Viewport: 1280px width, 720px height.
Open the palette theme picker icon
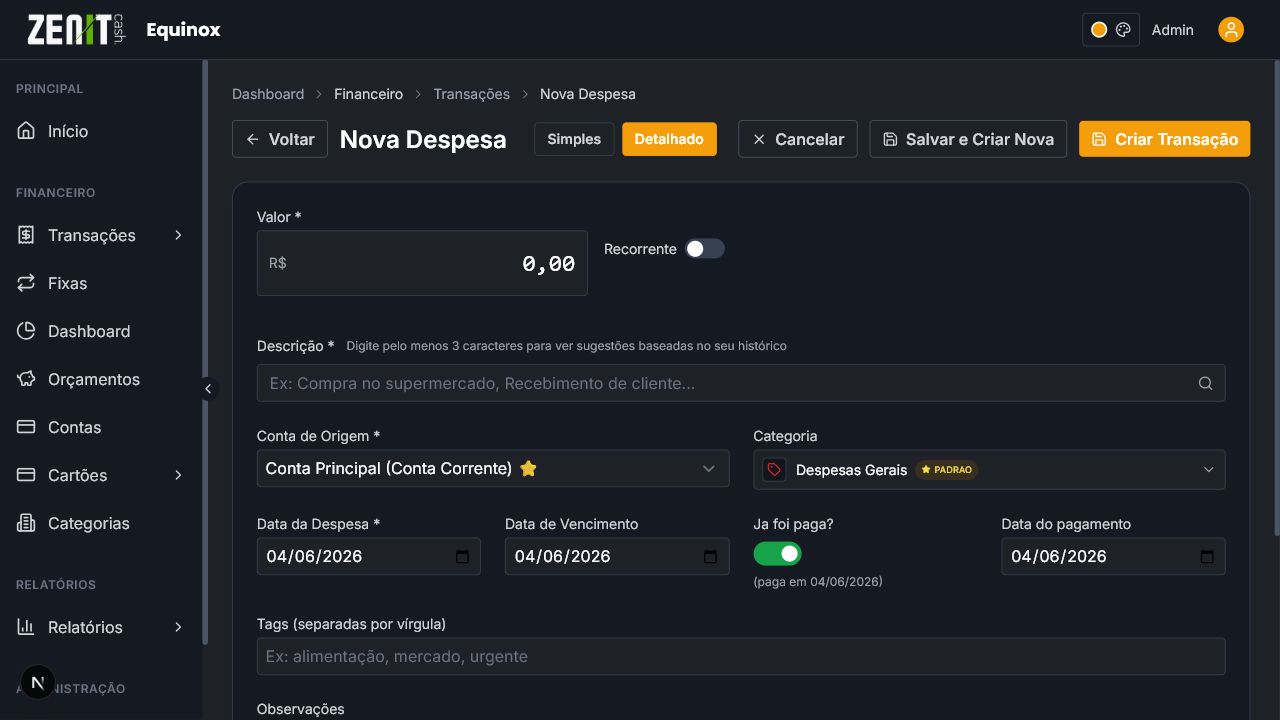point(1123,30)
